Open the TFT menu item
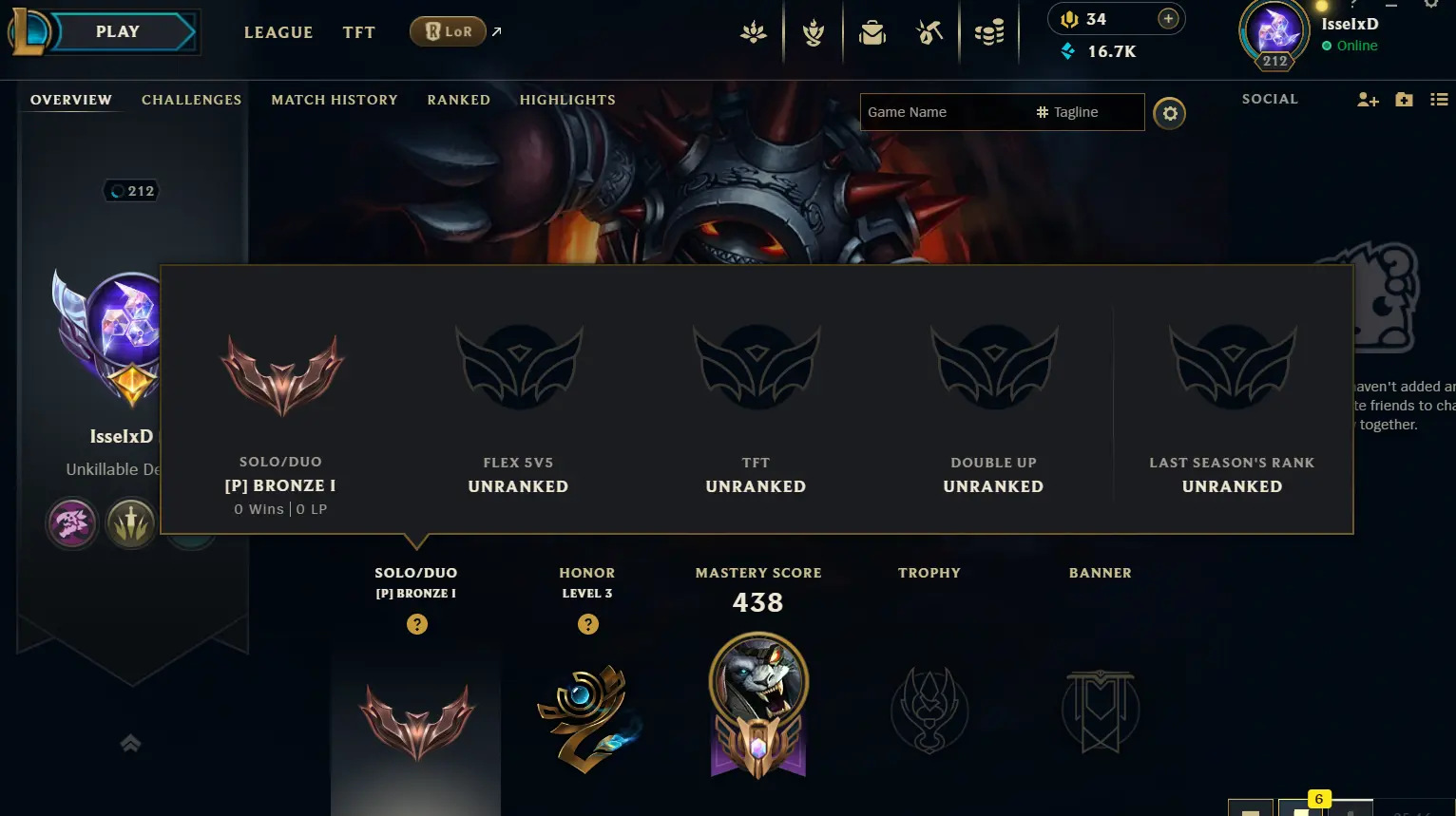Image resolution: width=1456 pixels, height=816 pixels. tap(358, 32)
